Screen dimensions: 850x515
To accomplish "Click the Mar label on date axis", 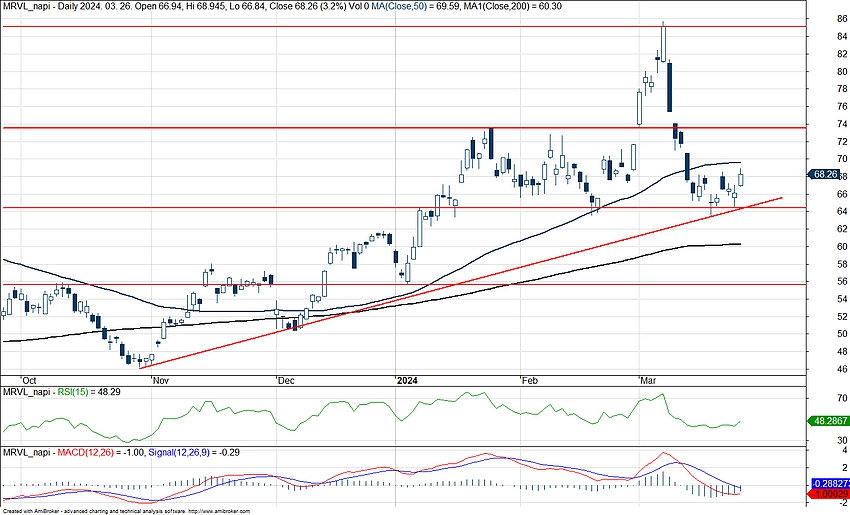I will coord(650,380).
